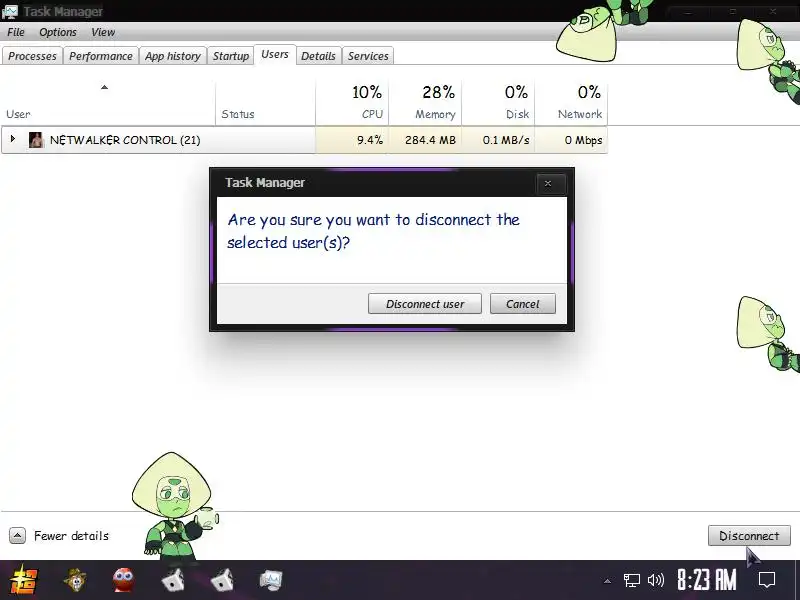800x600 pixels.
Task: Sort by the User column header
Action: (x=108, y=103)
